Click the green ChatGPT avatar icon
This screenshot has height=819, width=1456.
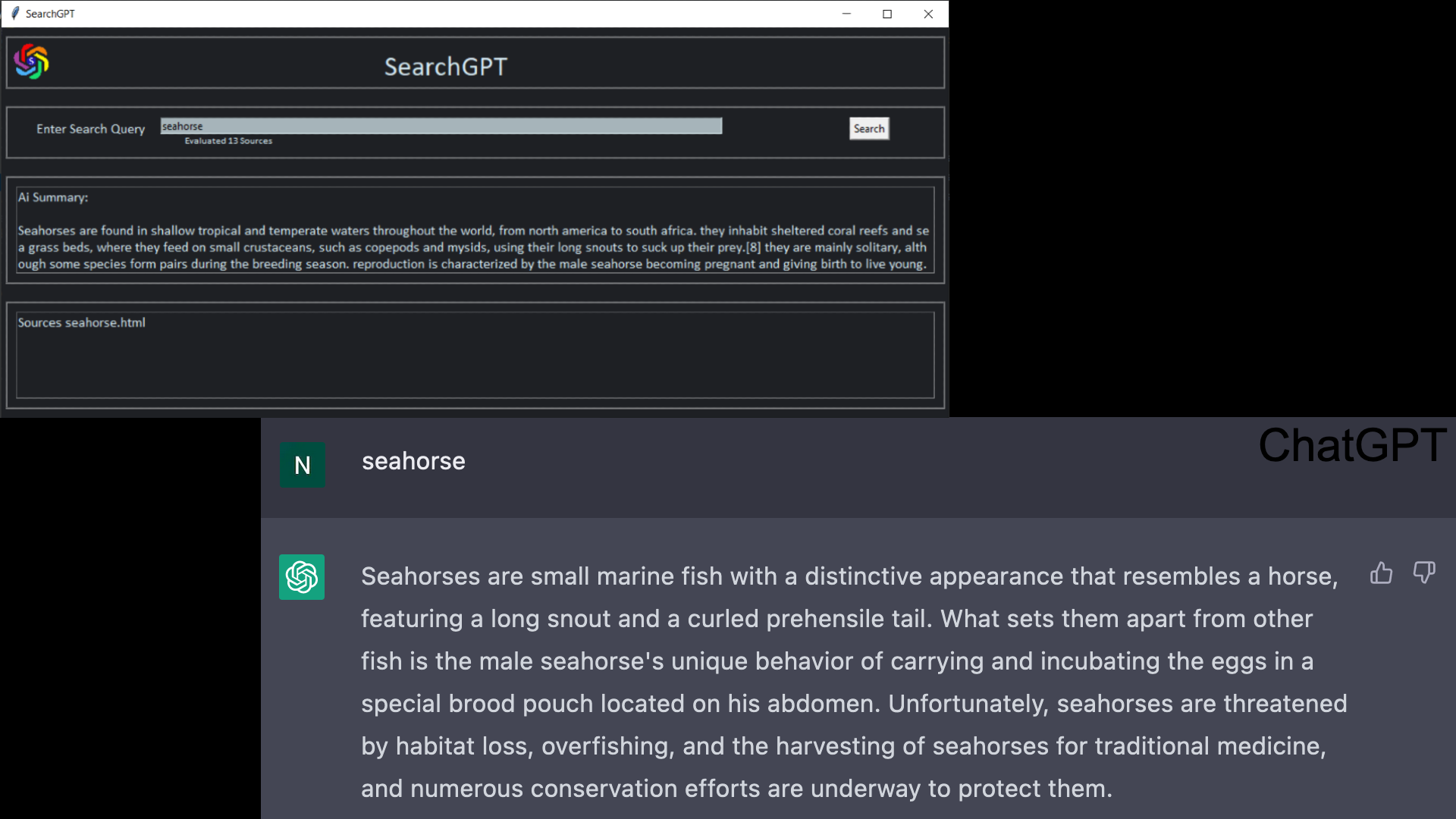[302, 577]
